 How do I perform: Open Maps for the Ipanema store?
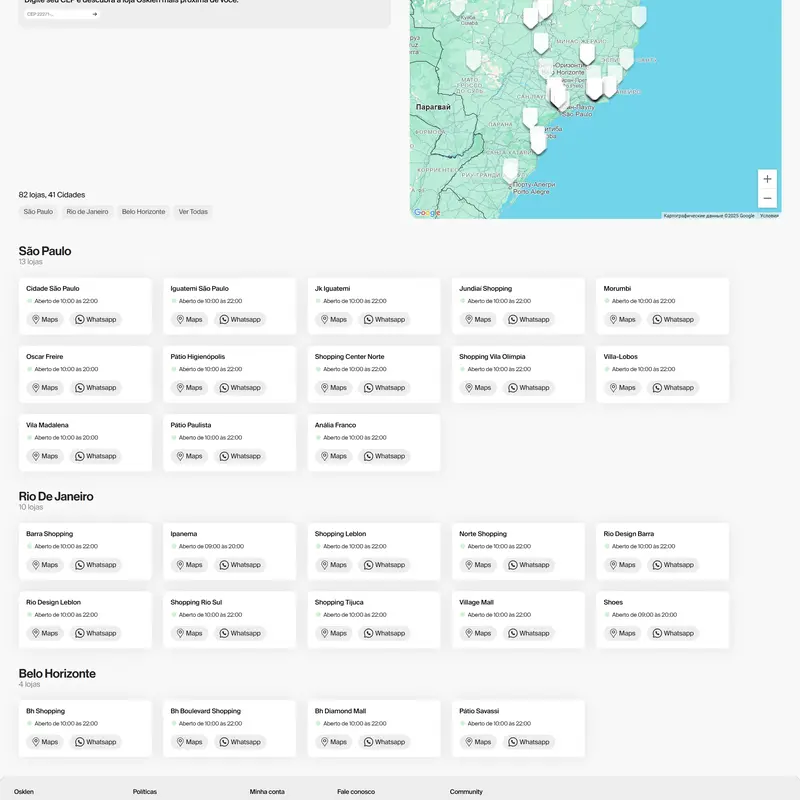pos(189,565)
